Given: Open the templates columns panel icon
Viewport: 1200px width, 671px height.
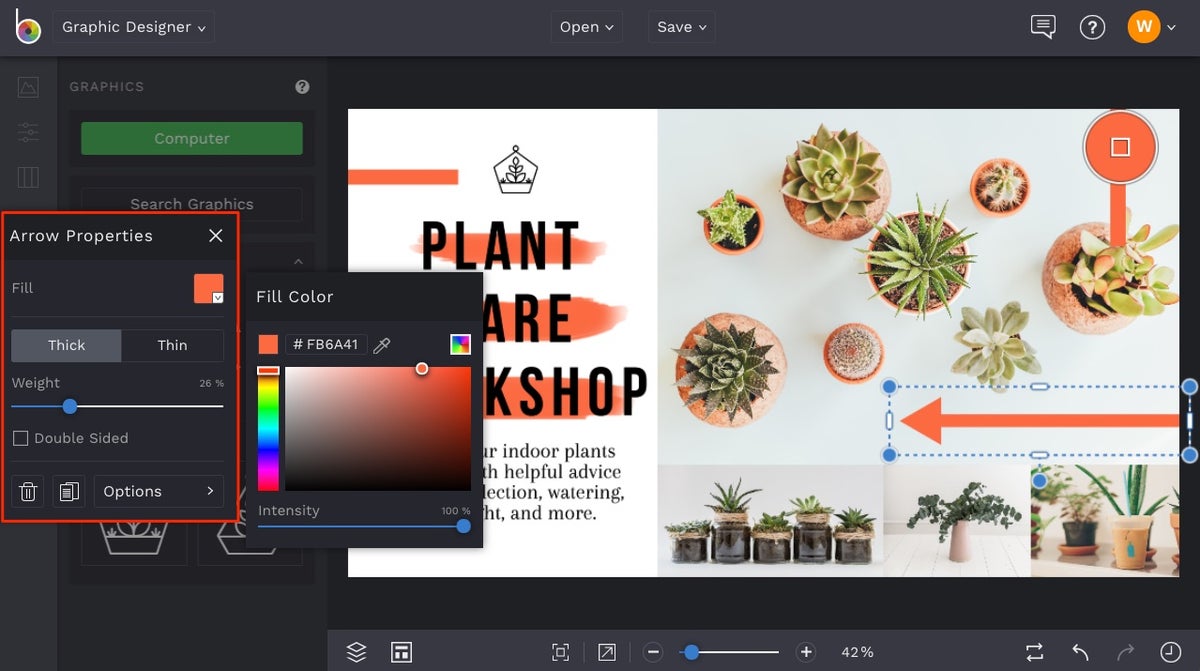Looking at the screenshot, I should 27,176.
